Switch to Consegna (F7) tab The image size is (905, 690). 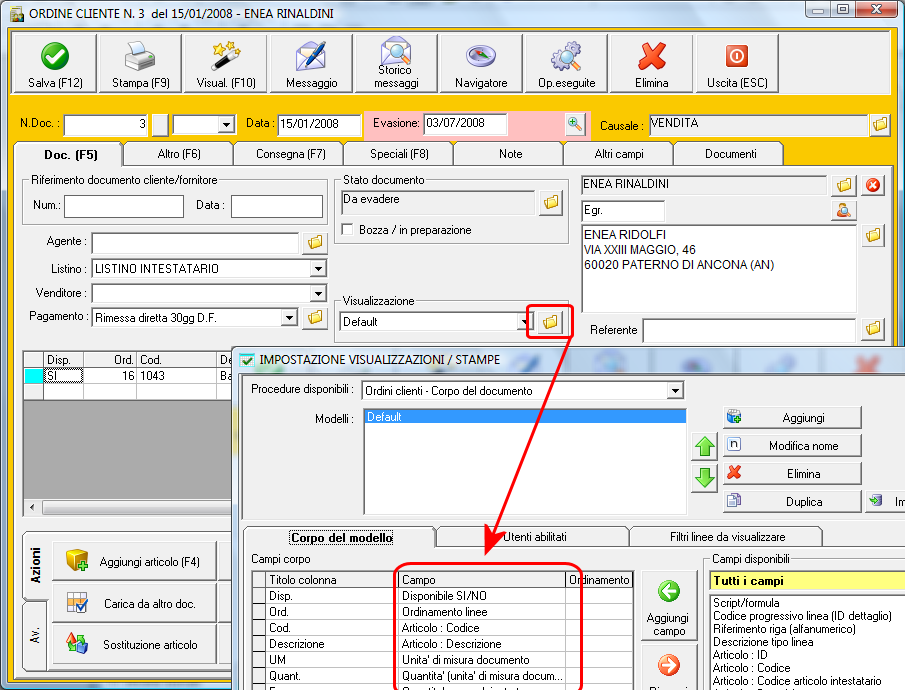(x=291, y=154)
